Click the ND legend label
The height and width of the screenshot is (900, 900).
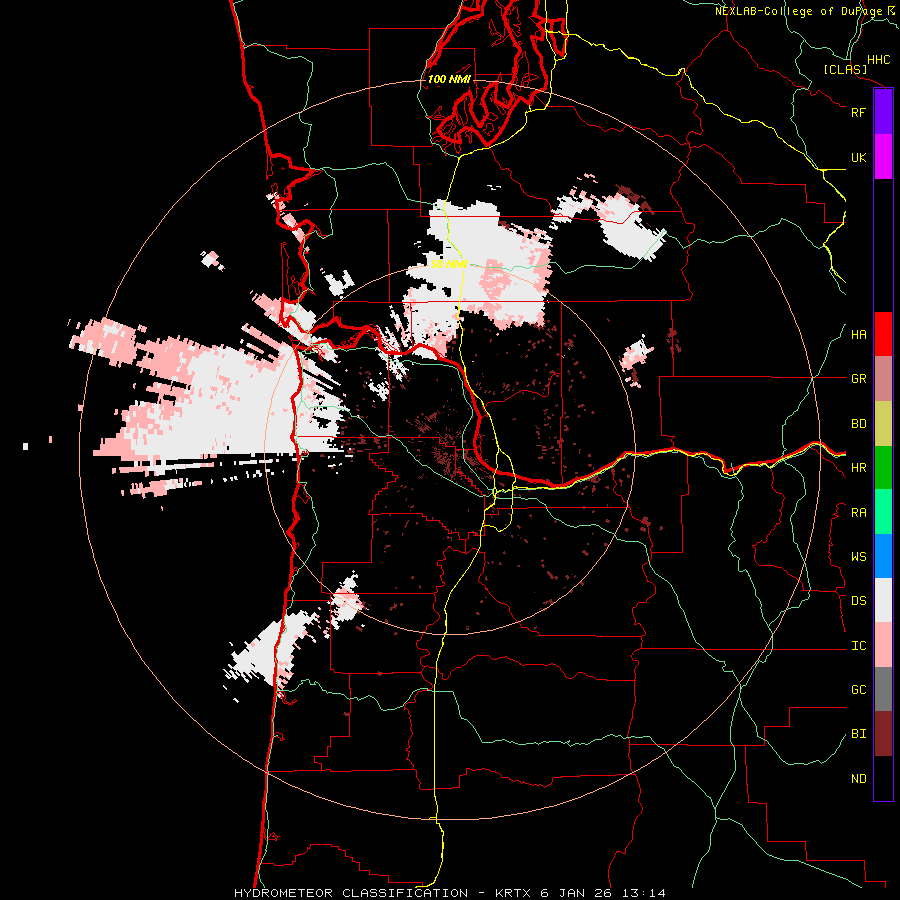click(858, 779)
